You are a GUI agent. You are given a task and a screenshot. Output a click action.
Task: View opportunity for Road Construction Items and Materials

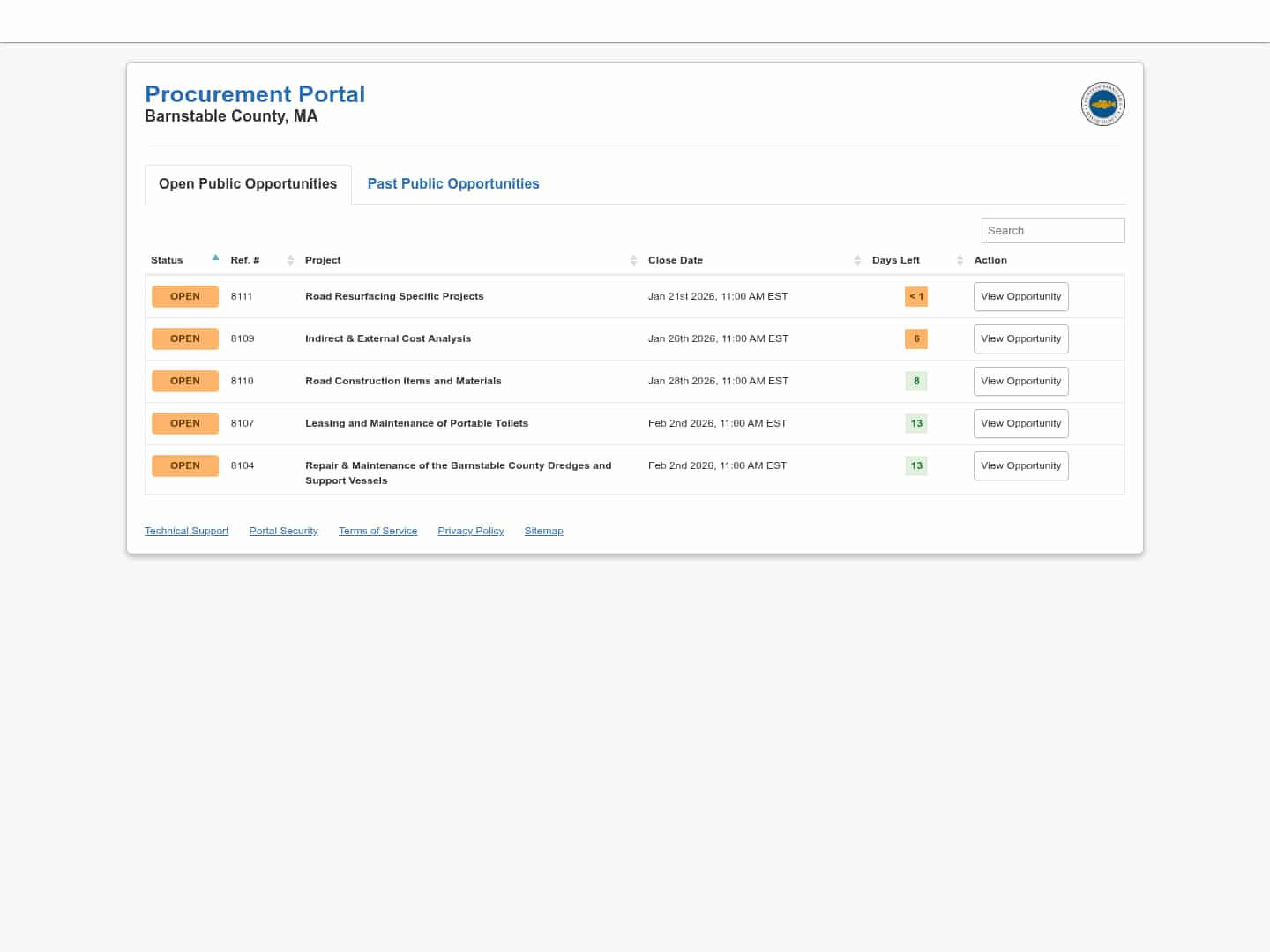[1020, 382]
